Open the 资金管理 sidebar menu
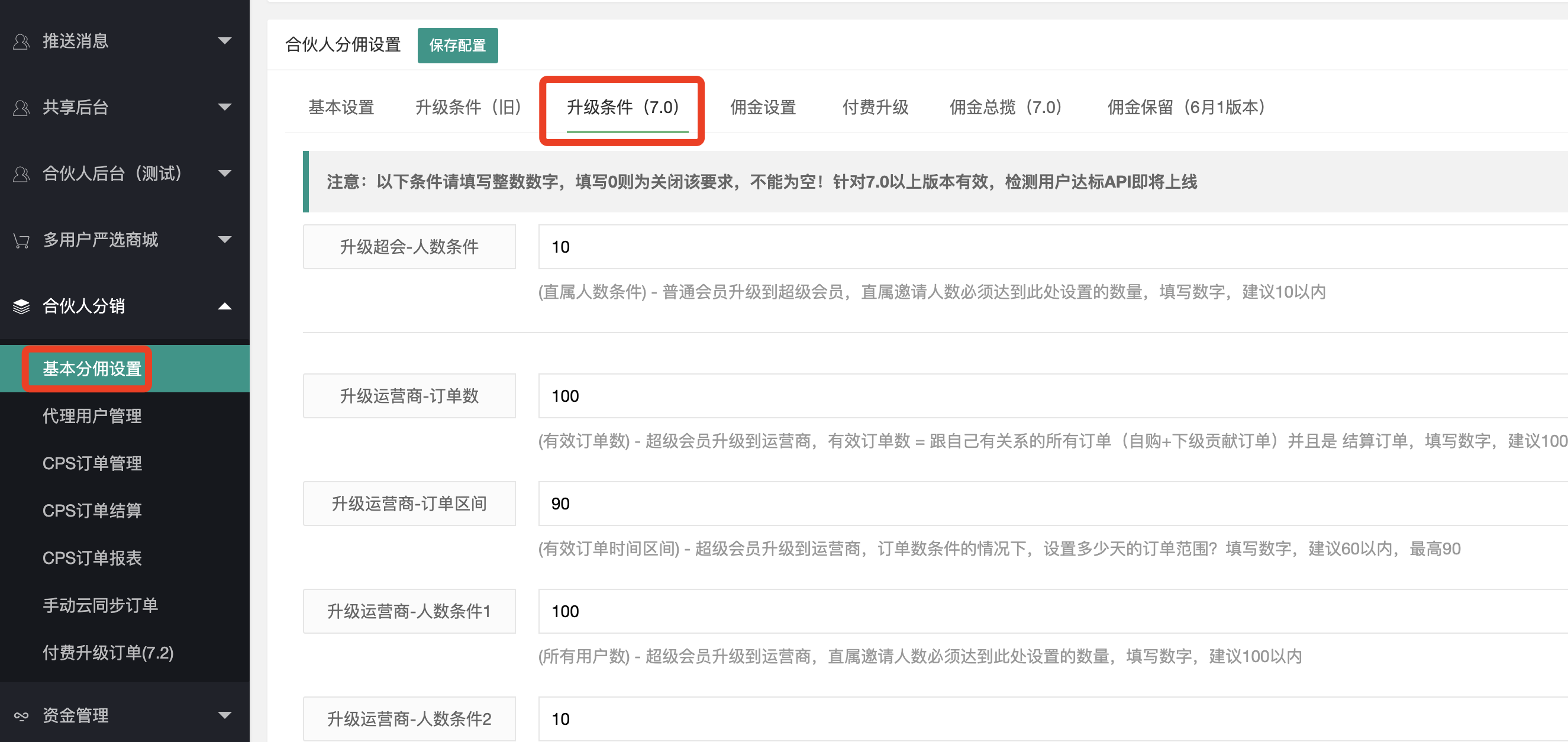Viewport: 1568px width, 742px height. coord(125,715)
